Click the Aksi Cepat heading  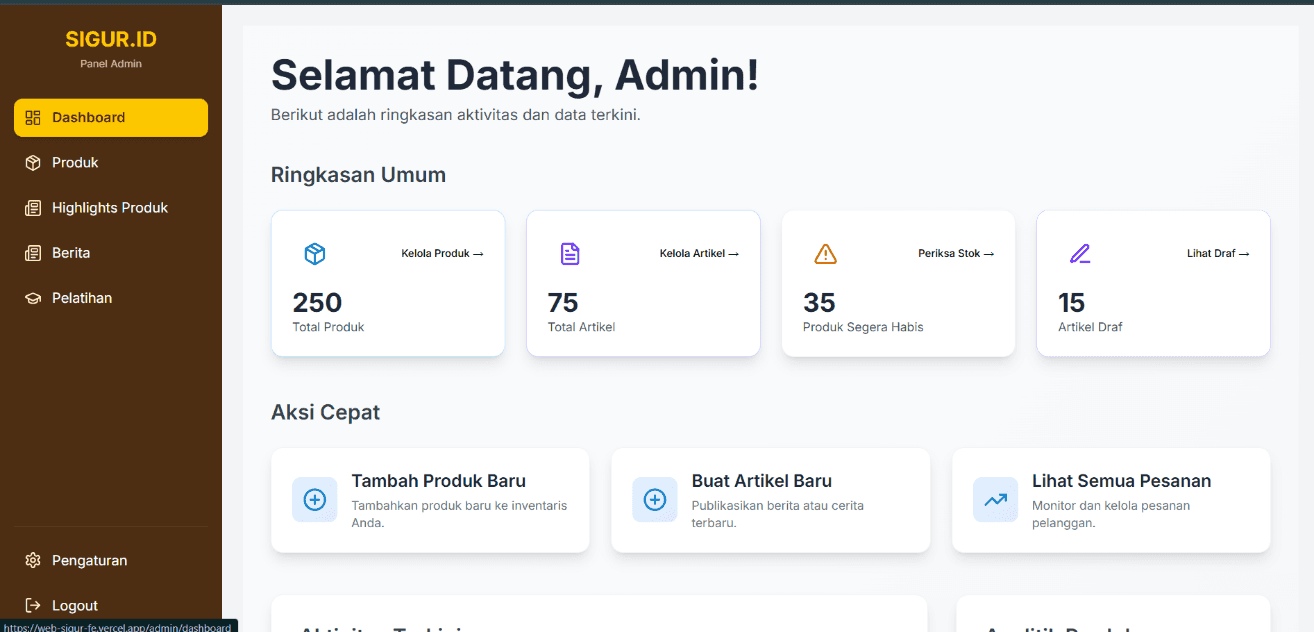325,412
